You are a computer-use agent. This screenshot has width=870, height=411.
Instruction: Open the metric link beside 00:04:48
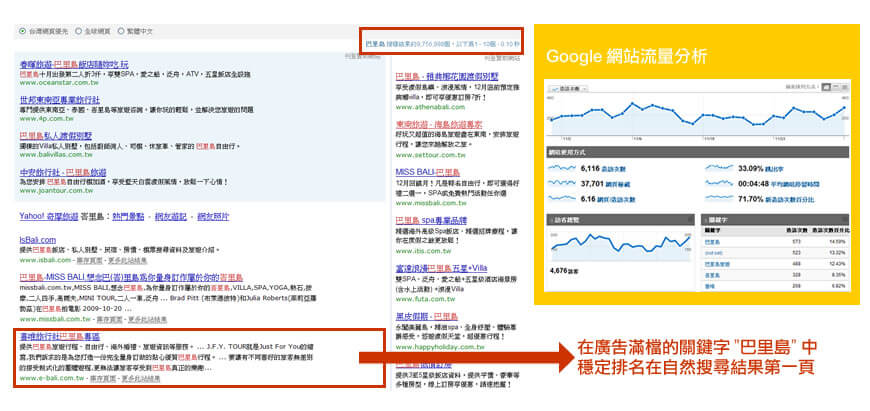[x=796, y=184]
